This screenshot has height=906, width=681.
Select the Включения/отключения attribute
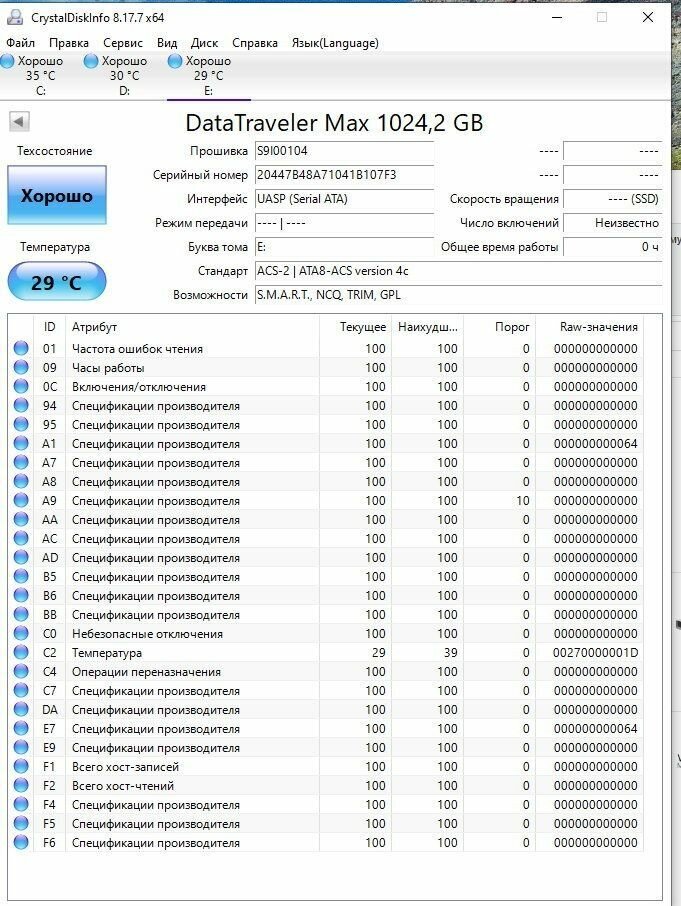click(x=139, y=387)
